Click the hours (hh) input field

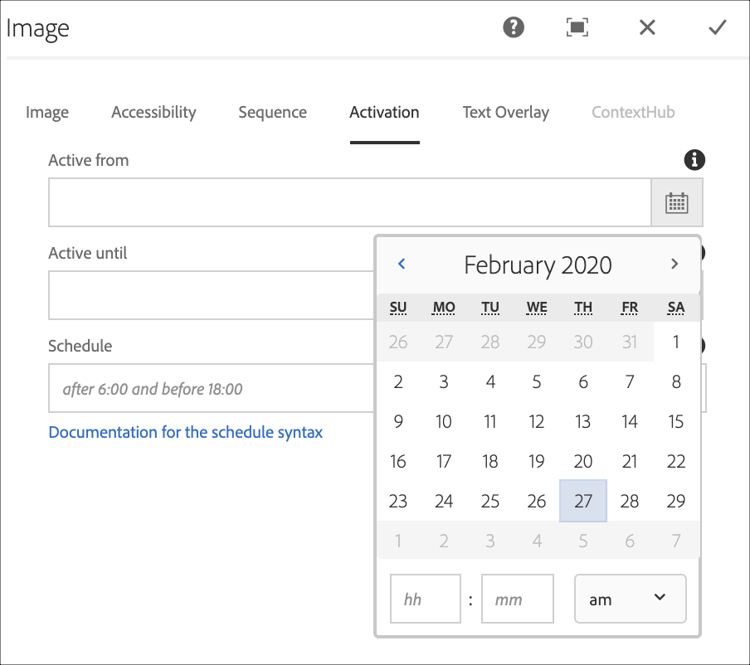pyautogui.click(x=425, y=599)
